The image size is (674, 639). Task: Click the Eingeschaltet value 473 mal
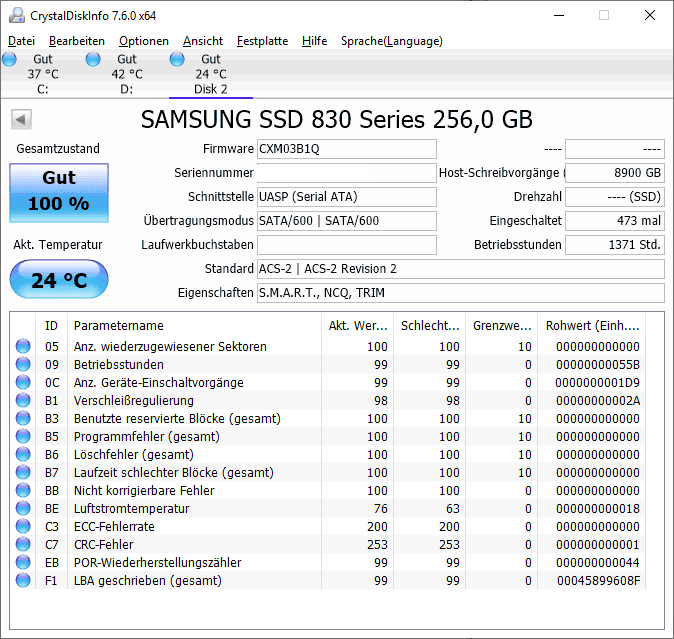click(615, 221)
